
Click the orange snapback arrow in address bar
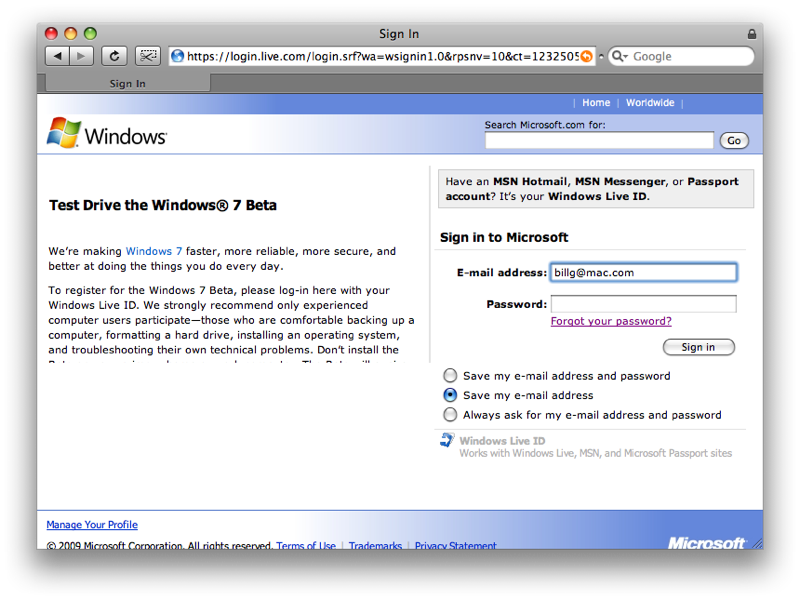[587, 57]
